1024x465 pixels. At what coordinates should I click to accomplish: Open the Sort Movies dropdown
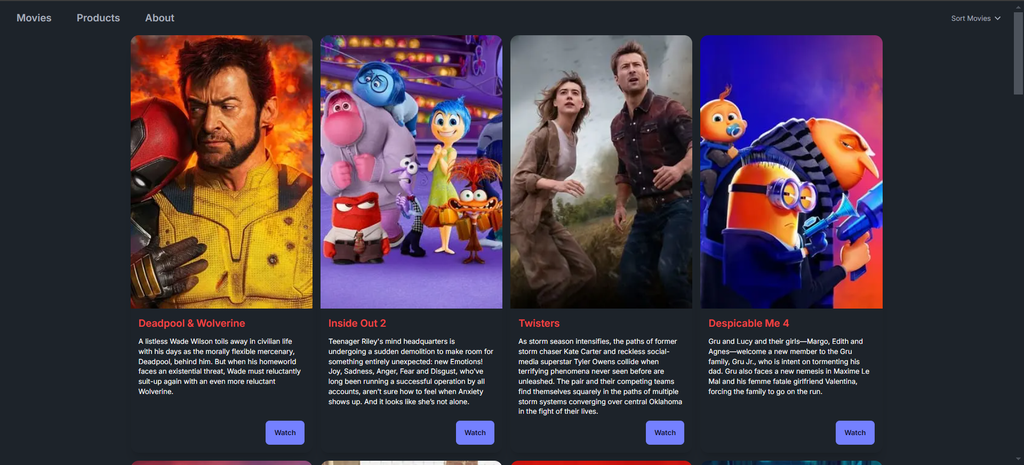[x=975, y=18]
